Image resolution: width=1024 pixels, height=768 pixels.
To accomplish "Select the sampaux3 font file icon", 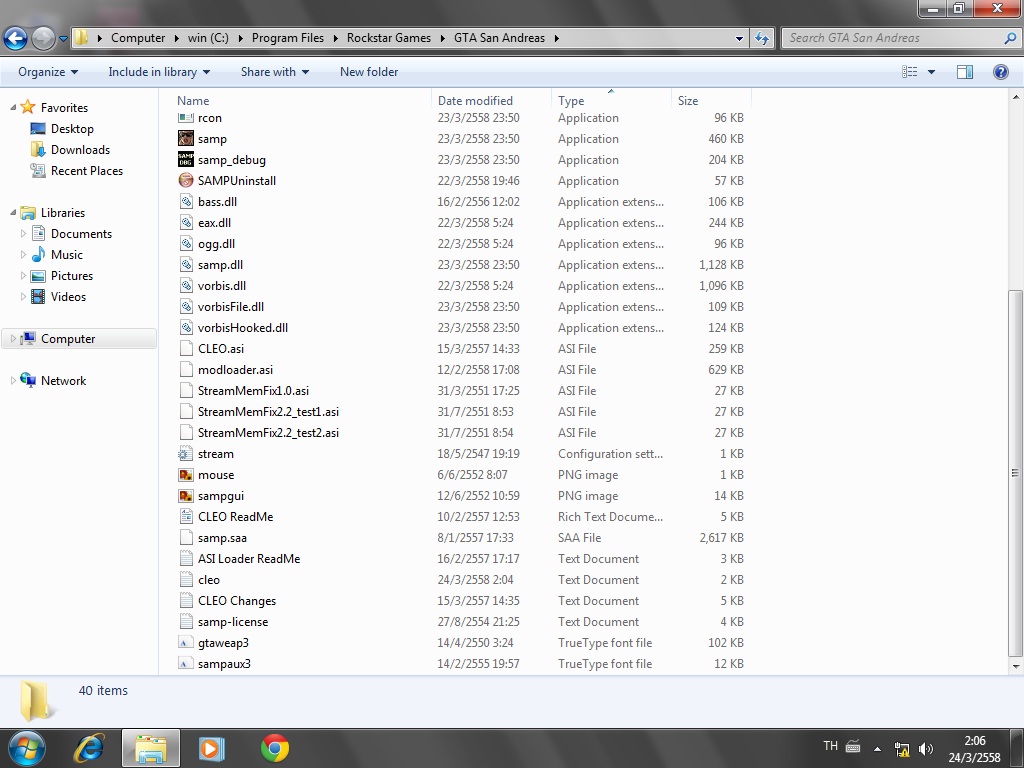I will point(185,664).
